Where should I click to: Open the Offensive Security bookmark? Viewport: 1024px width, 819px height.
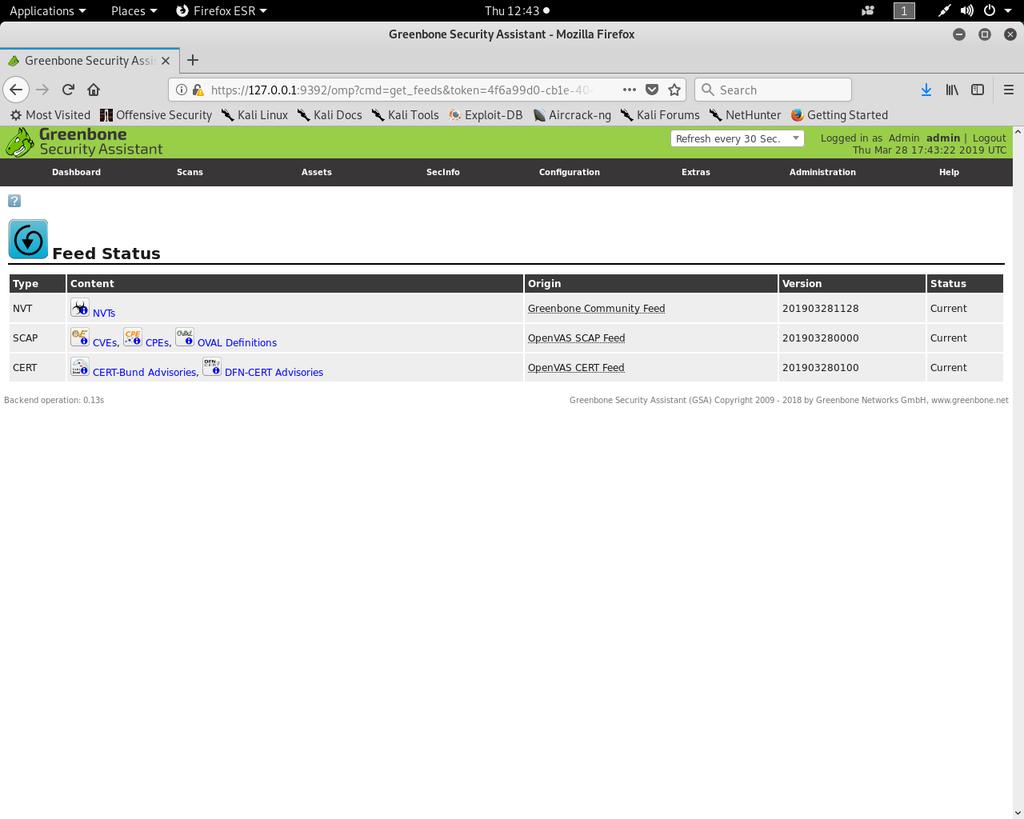pos(156,115)
